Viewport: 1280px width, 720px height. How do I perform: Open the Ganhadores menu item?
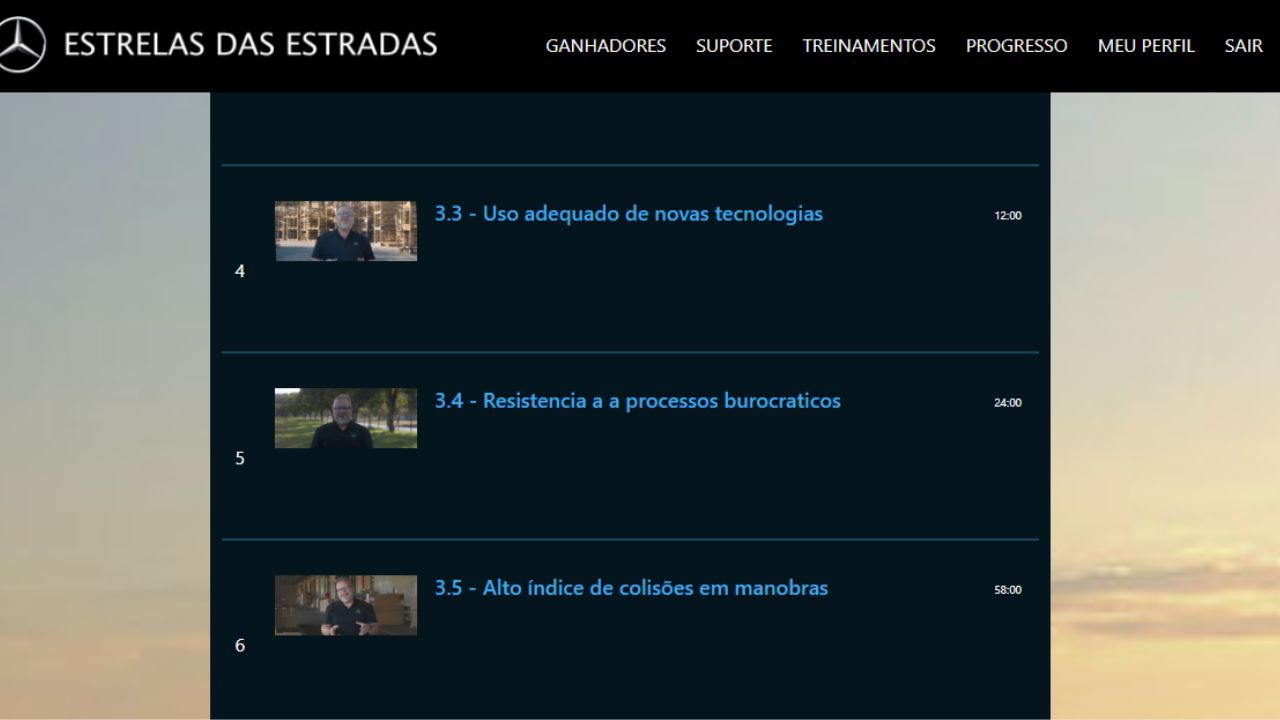pos(605,46)
